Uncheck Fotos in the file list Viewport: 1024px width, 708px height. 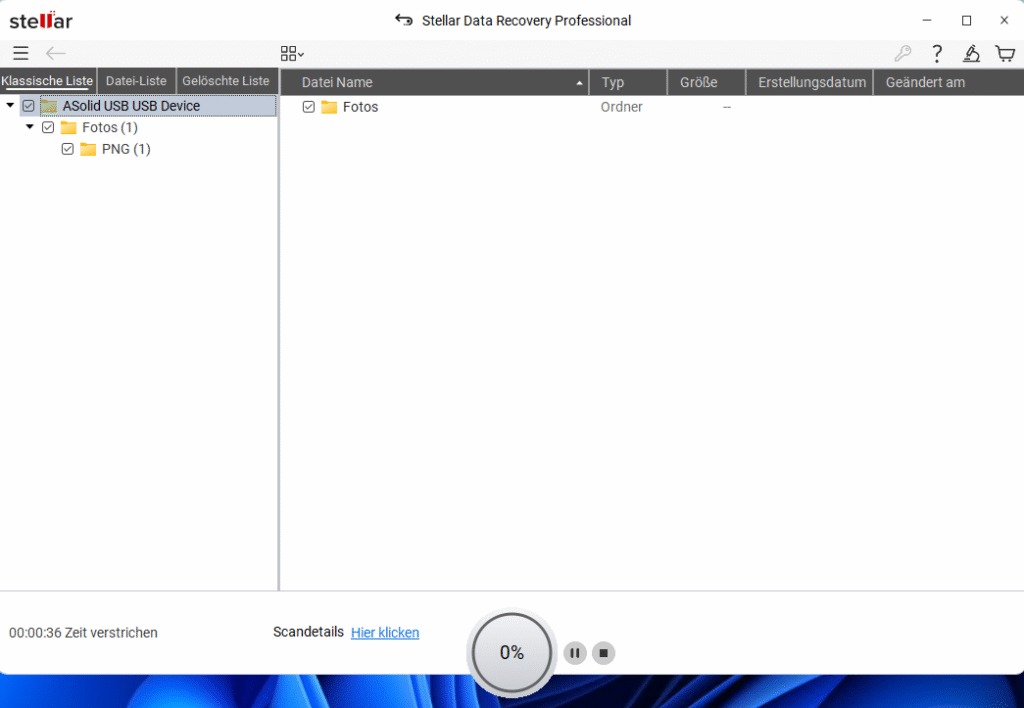[309, 107]
